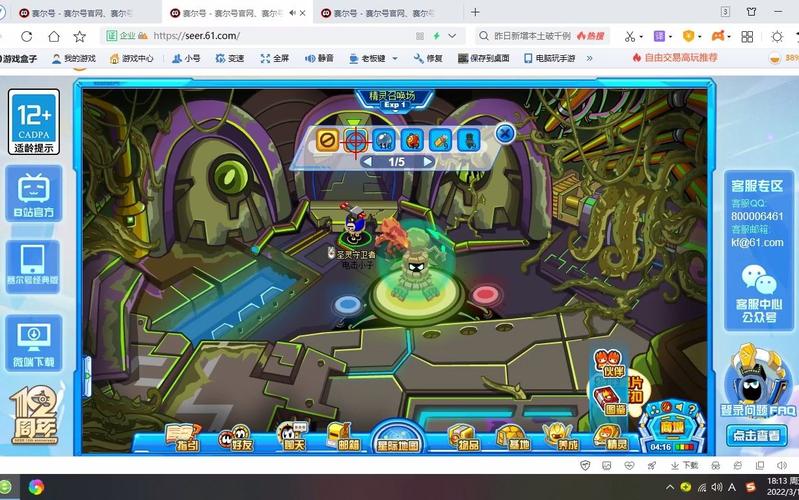
Task: Select the grey capsule numbered 116
Action: 384,140
